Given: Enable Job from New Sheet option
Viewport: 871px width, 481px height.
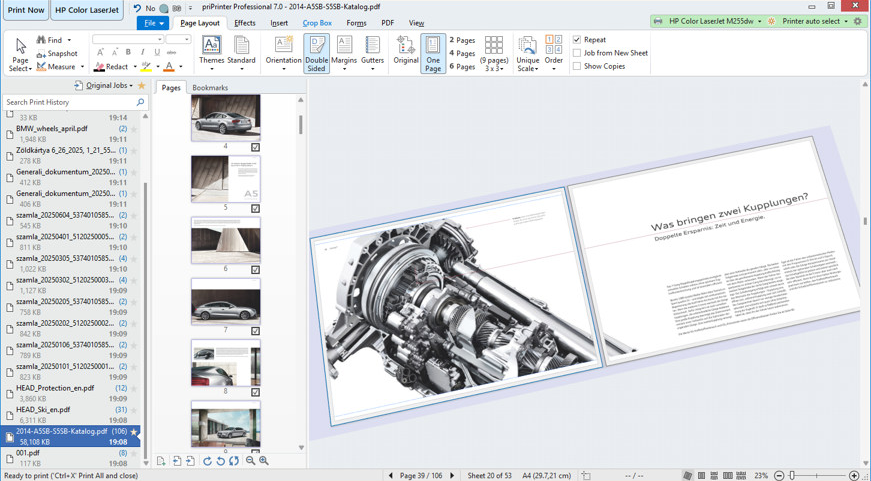Looking at the screenshot, I should pos(577,53).
